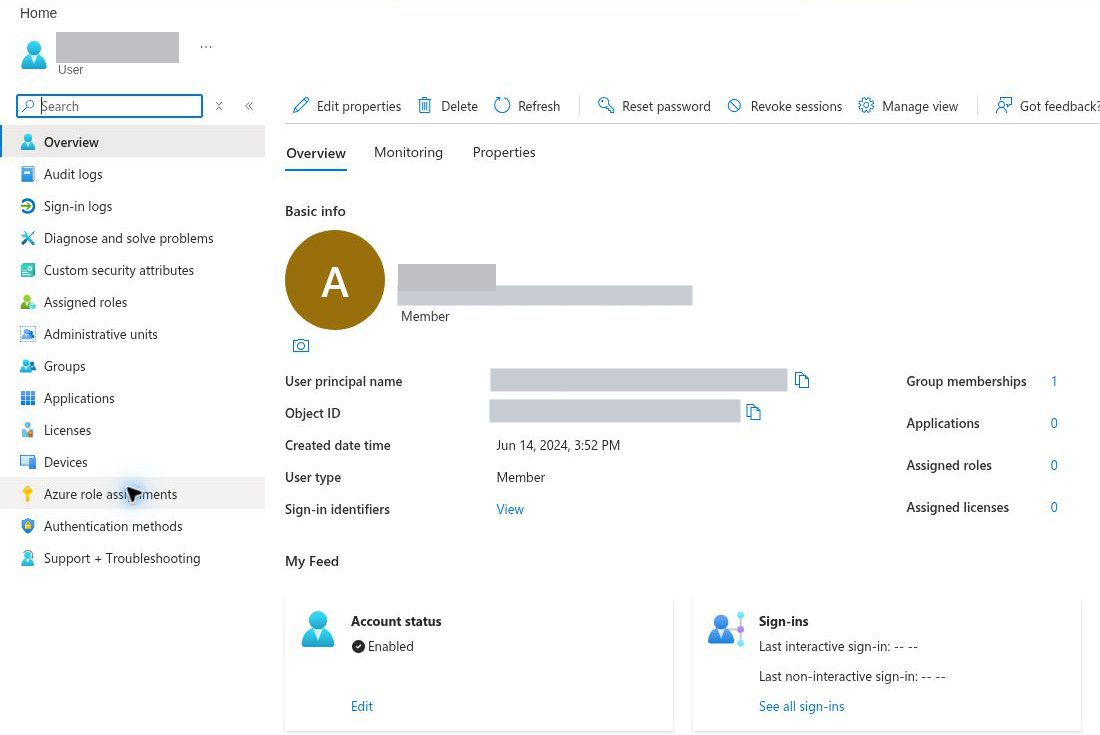This screenshot has width=1100, height=735.
Task: Click the 'Enabled' account status text
Action: point(390,647)
